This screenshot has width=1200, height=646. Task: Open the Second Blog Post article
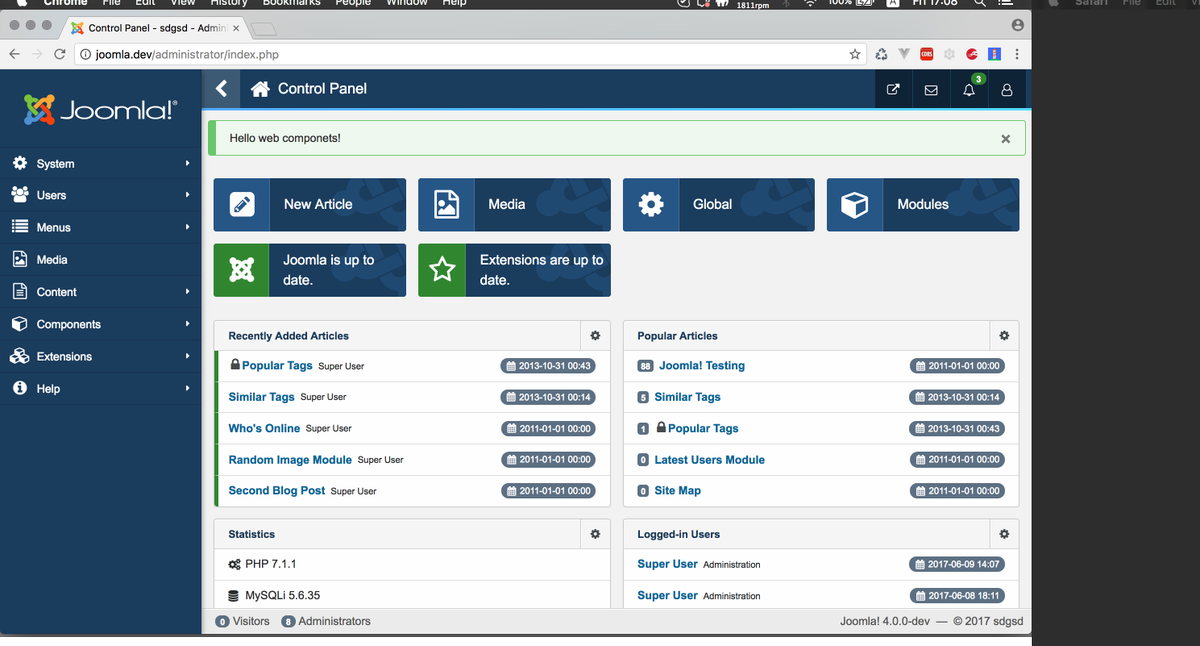click(x=277, y=491)
